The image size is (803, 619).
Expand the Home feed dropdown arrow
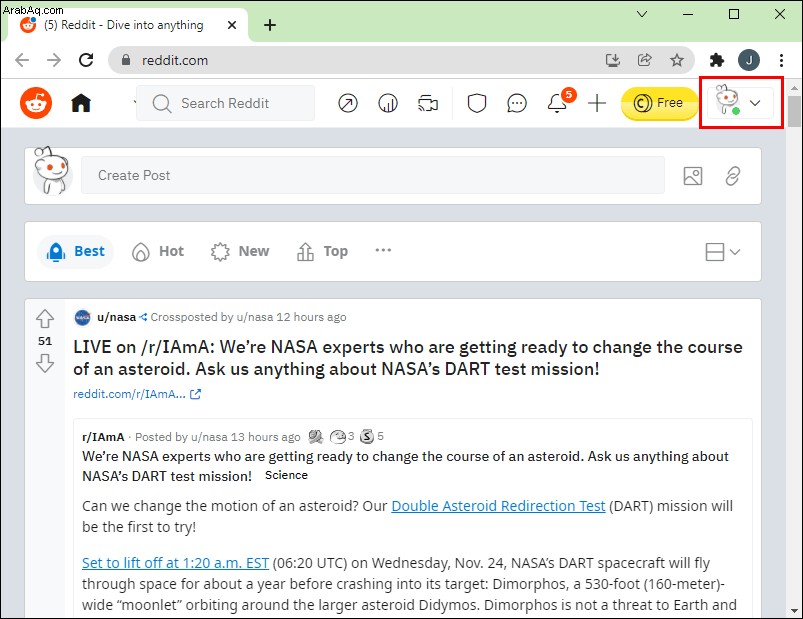[135, 102]
